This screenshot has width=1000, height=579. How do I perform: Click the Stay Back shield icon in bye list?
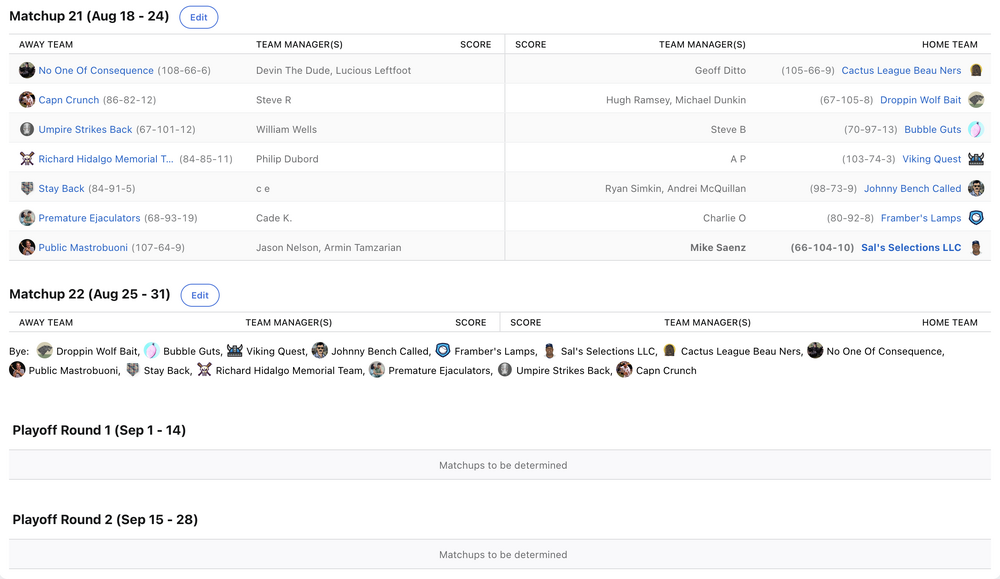134,370
